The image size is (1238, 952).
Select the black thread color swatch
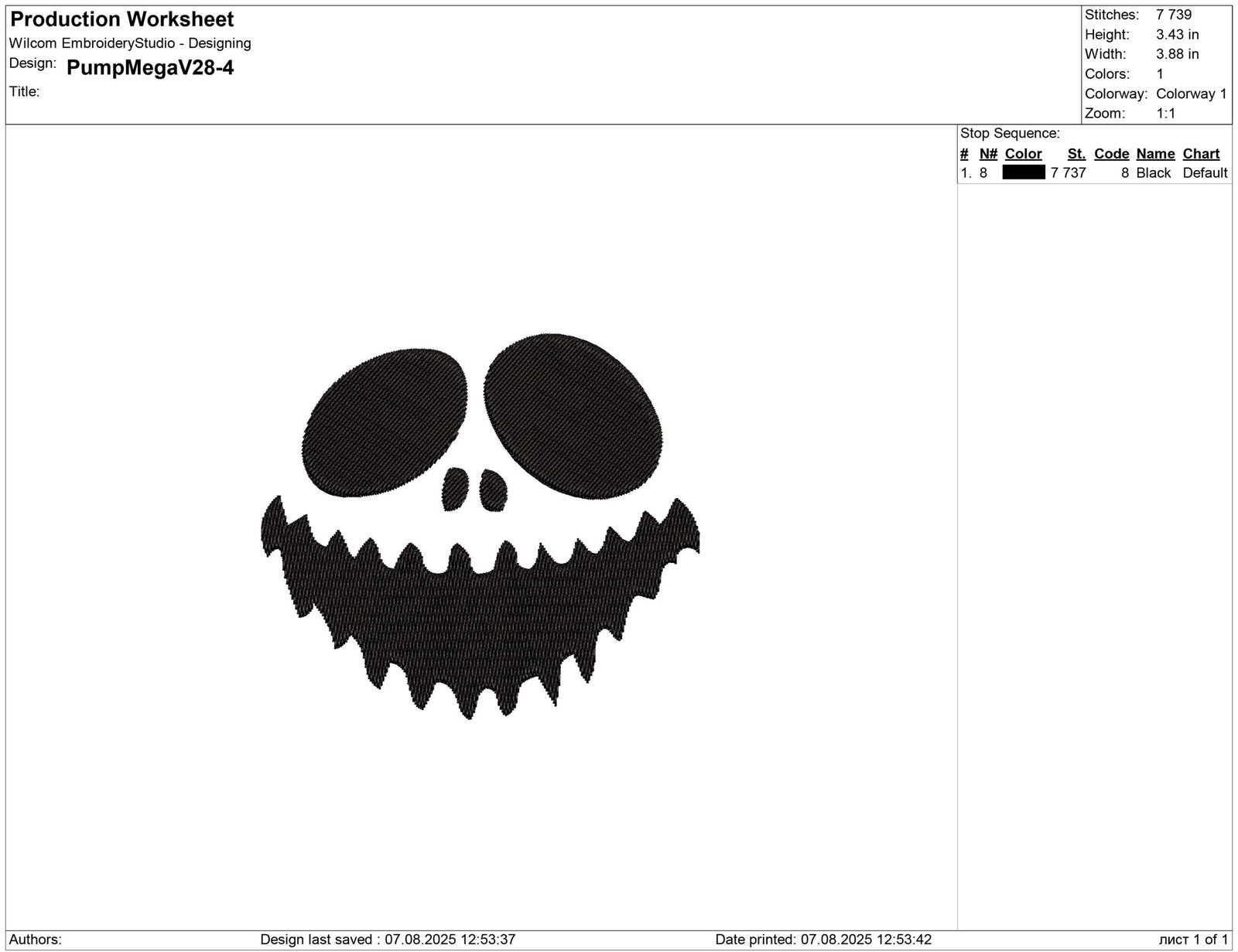1023,172
